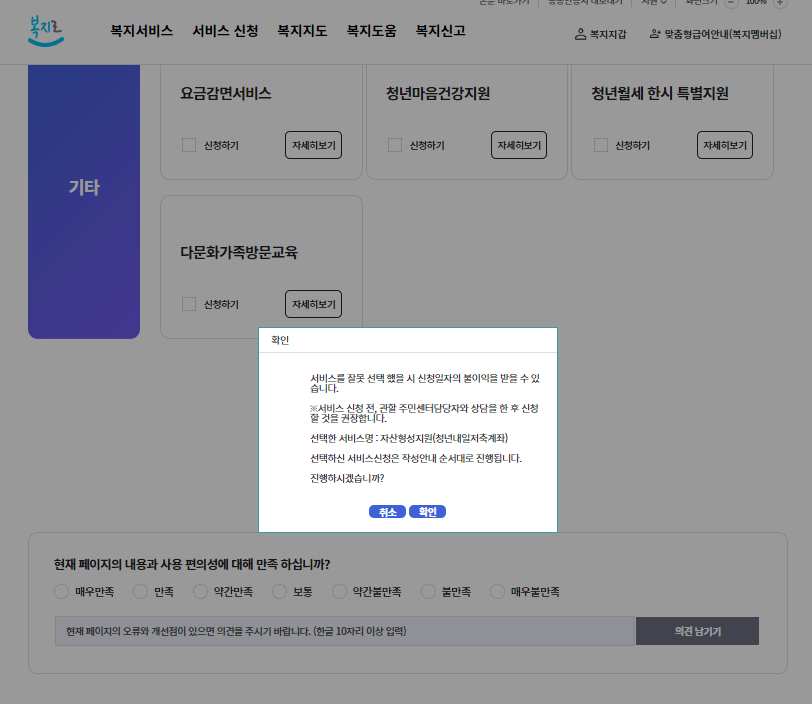The image size is (812, 704).
Task: View details of 다문화가족방문교육
Action: pyautogui.click(x=313, y=304)
